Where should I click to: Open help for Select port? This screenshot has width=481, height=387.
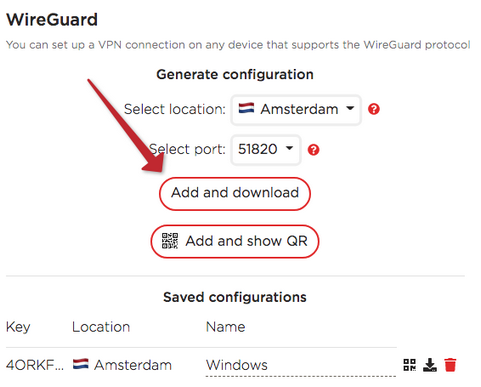click(313, 150)
